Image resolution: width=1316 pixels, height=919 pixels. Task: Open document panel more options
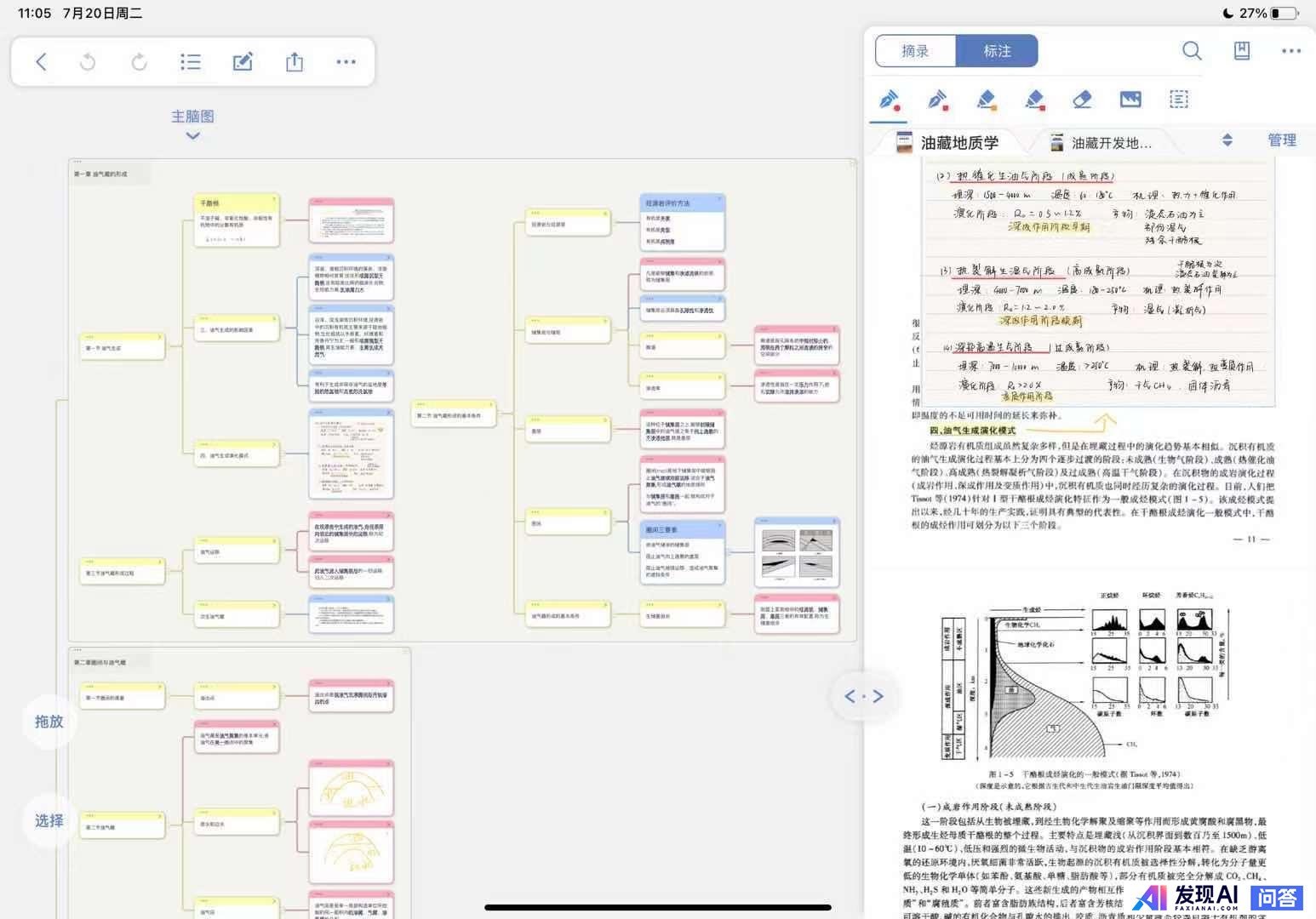click(1291, 51)
